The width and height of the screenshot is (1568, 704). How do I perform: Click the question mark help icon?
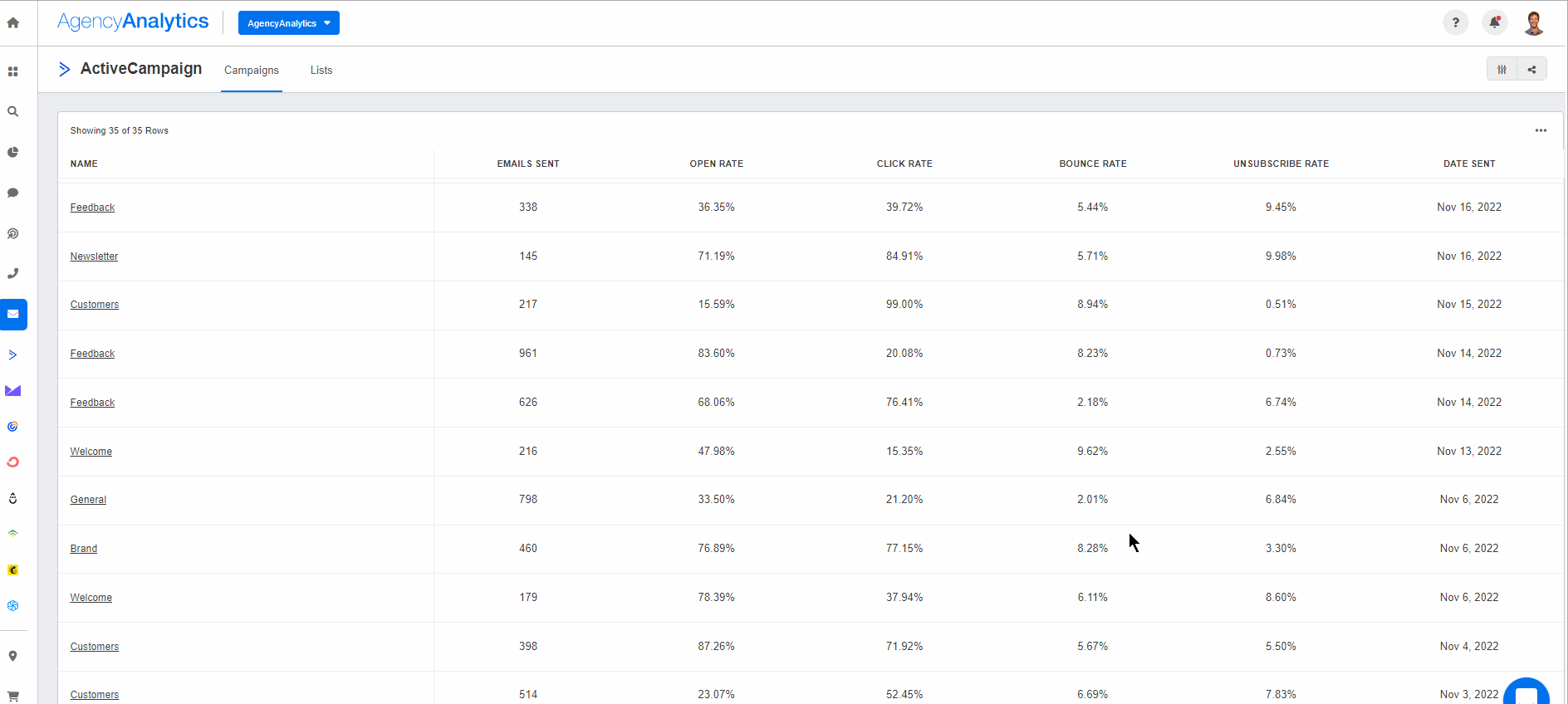click(x=1455, y=23)
